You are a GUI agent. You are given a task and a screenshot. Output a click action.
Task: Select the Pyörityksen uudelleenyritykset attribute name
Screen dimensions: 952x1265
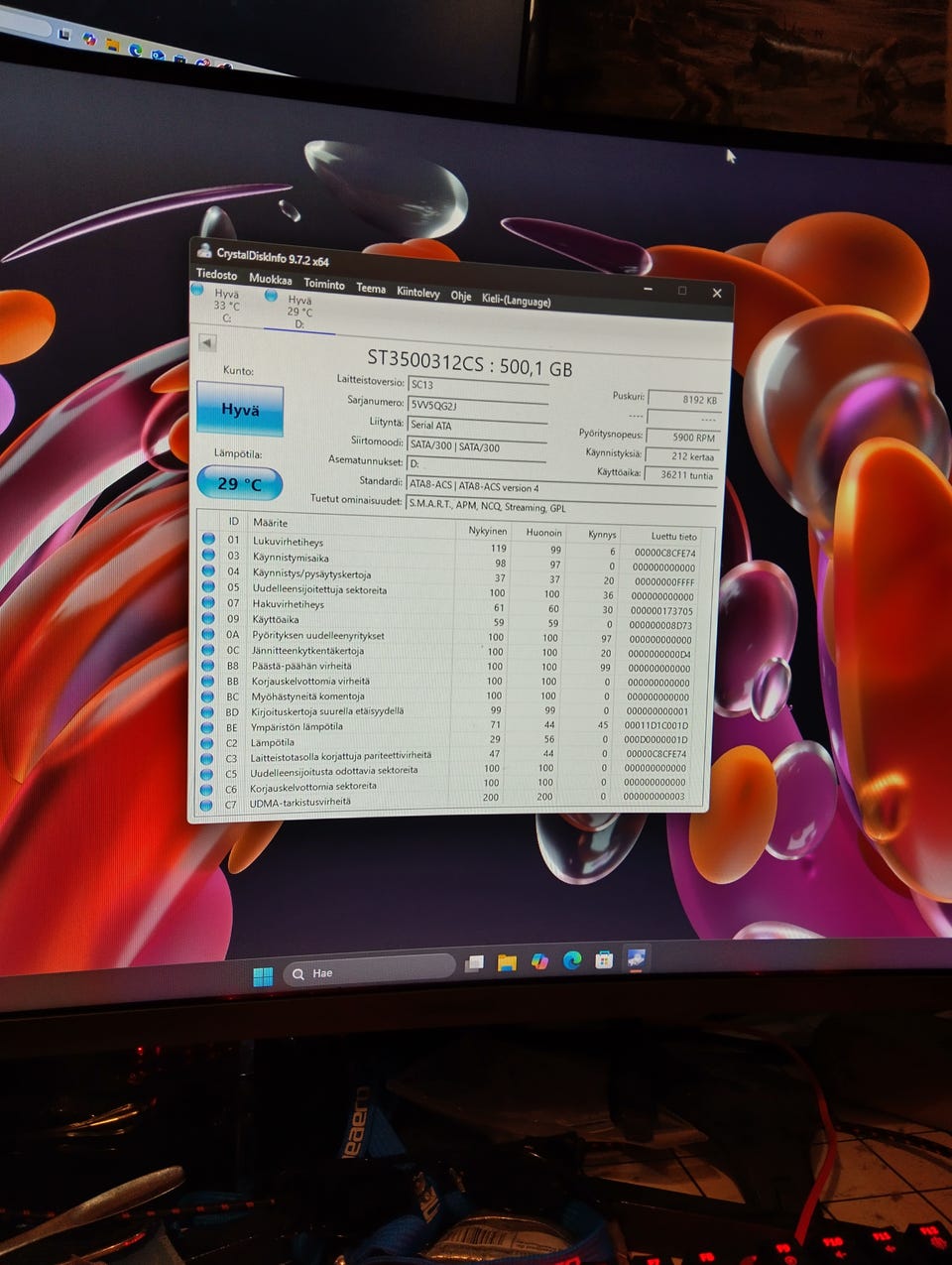[x=317, y=636]
